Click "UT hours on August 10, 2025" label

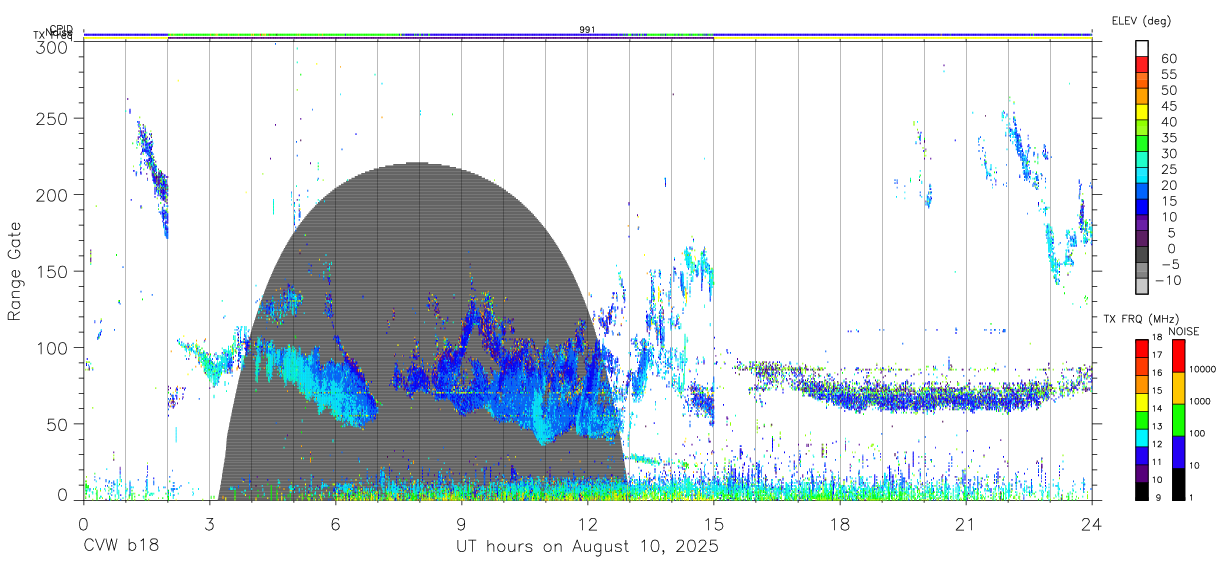tap(587, 547)
